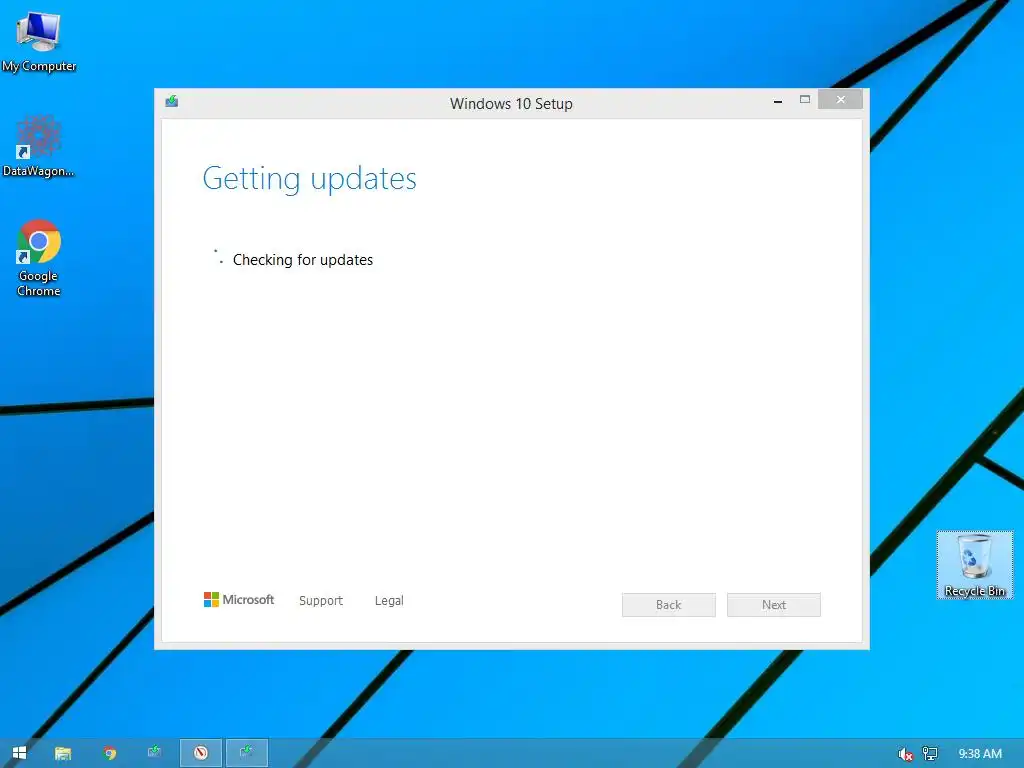Click the highlighted Windows 10 Setup taskbar button

246,753
